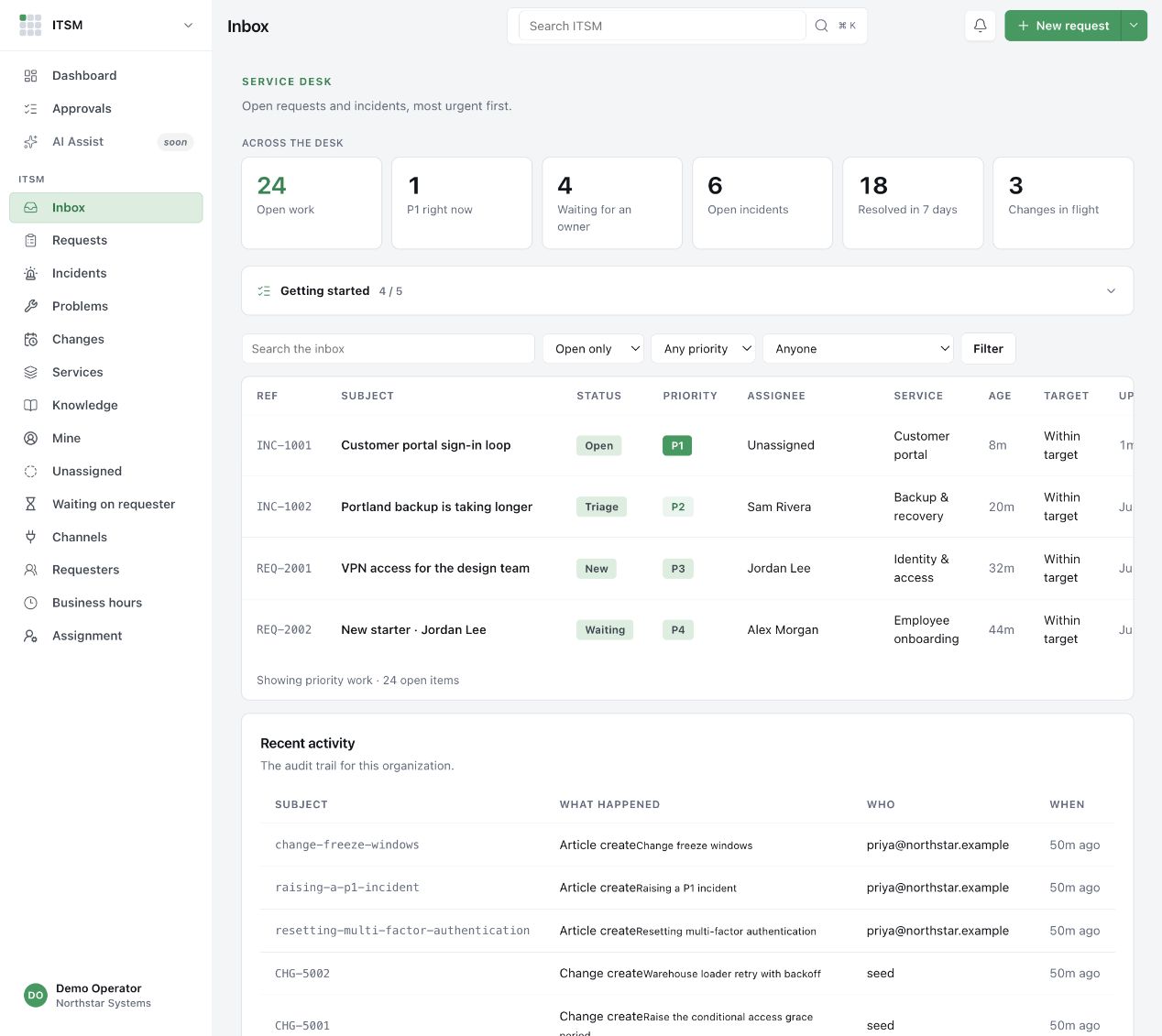
Task: Click the ITSM app grid logo icon
Action: coord(30,26)
